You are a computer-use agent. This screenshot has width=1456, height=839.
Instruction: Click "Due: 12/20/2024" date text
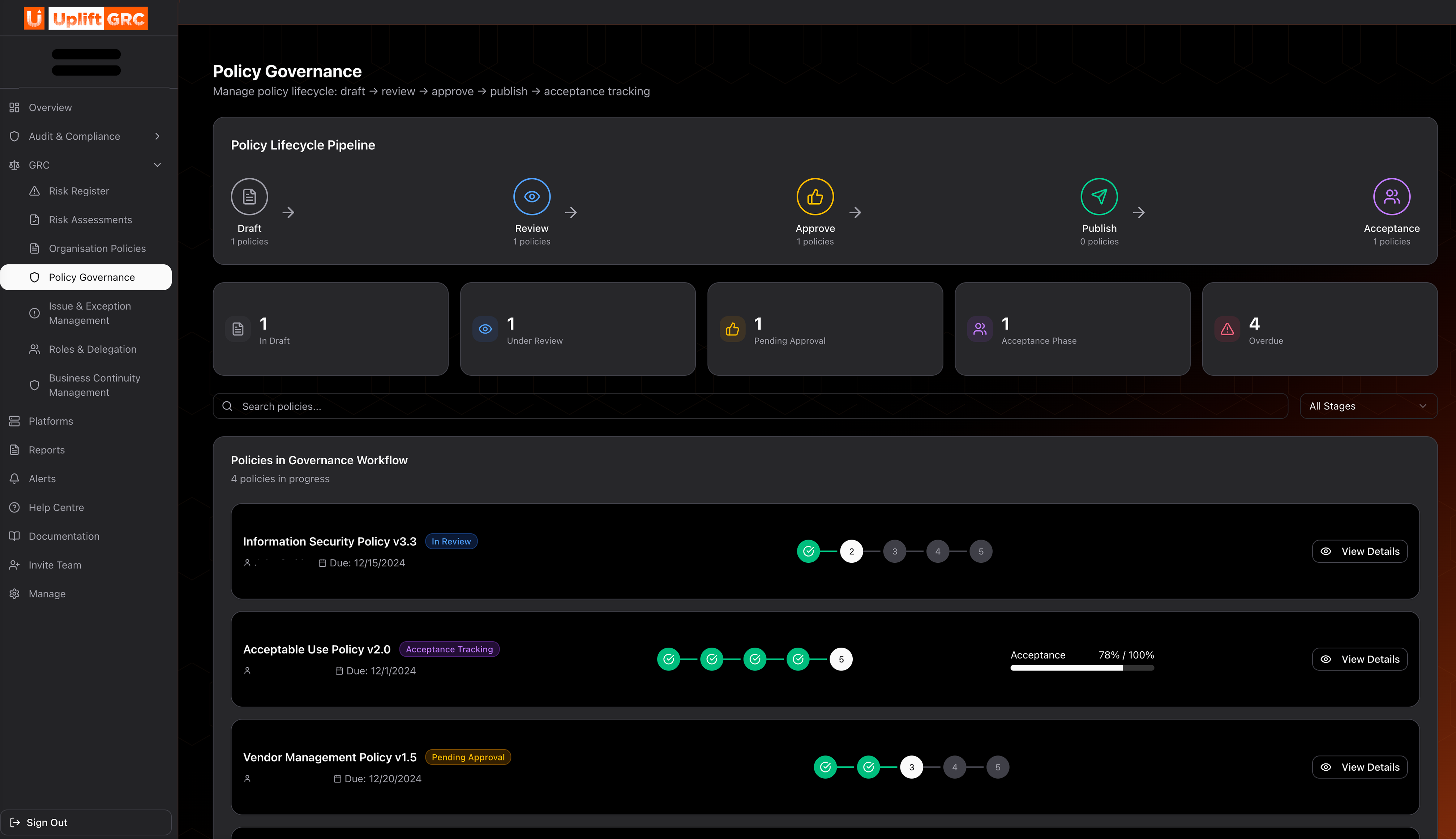383,779
